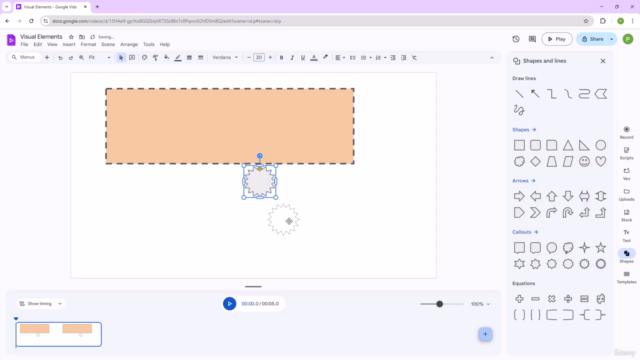Insert the right arrow shape
Viewport: 640px width, 360px height.
[x=519, y=196]
